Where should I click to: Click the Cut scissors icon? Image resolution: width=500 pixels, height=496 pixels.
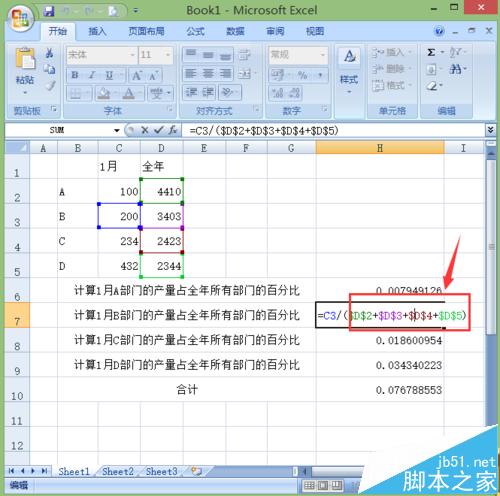50,53
